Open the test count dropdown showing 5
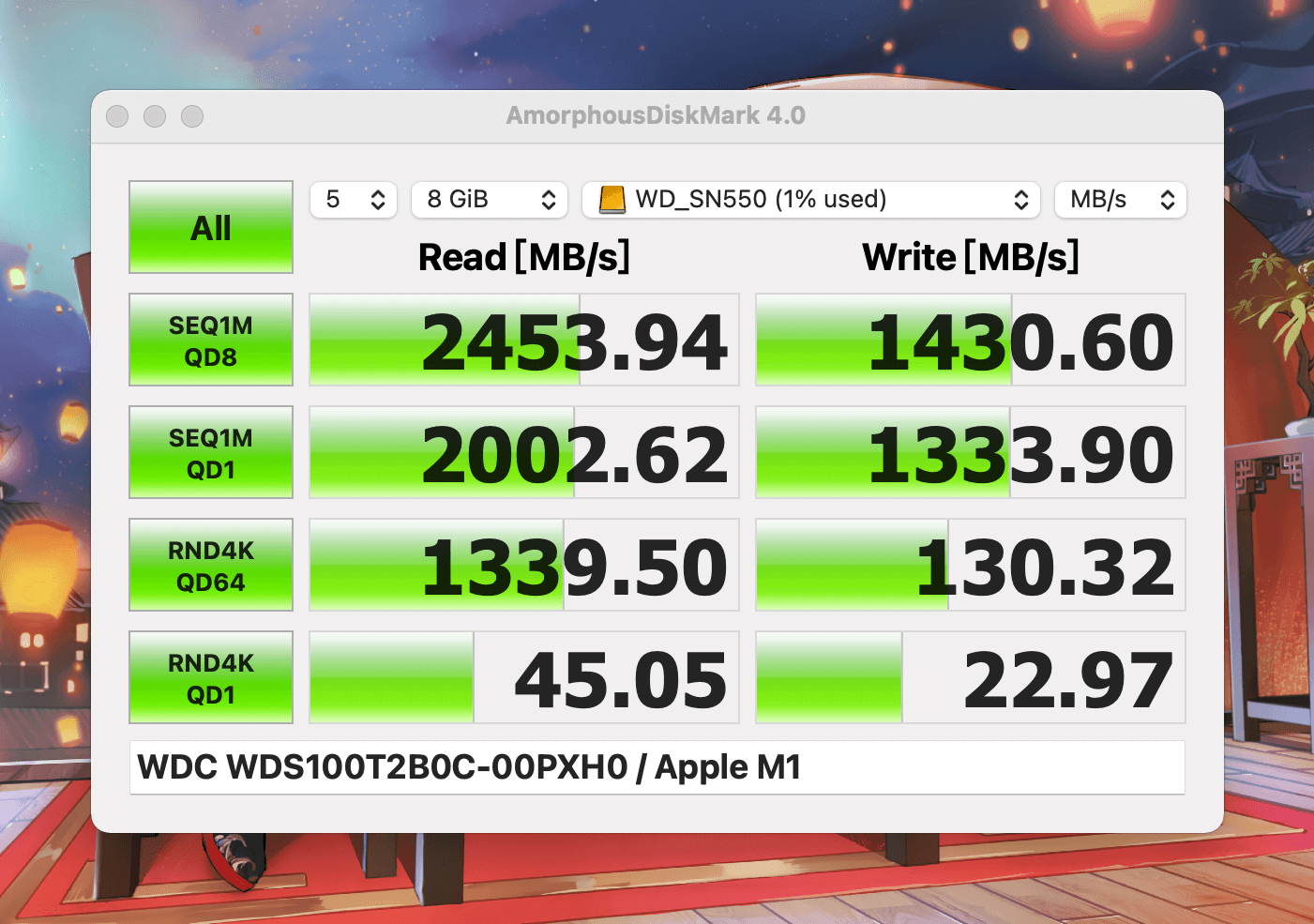1314x924 pixels. tap(354, 200)
